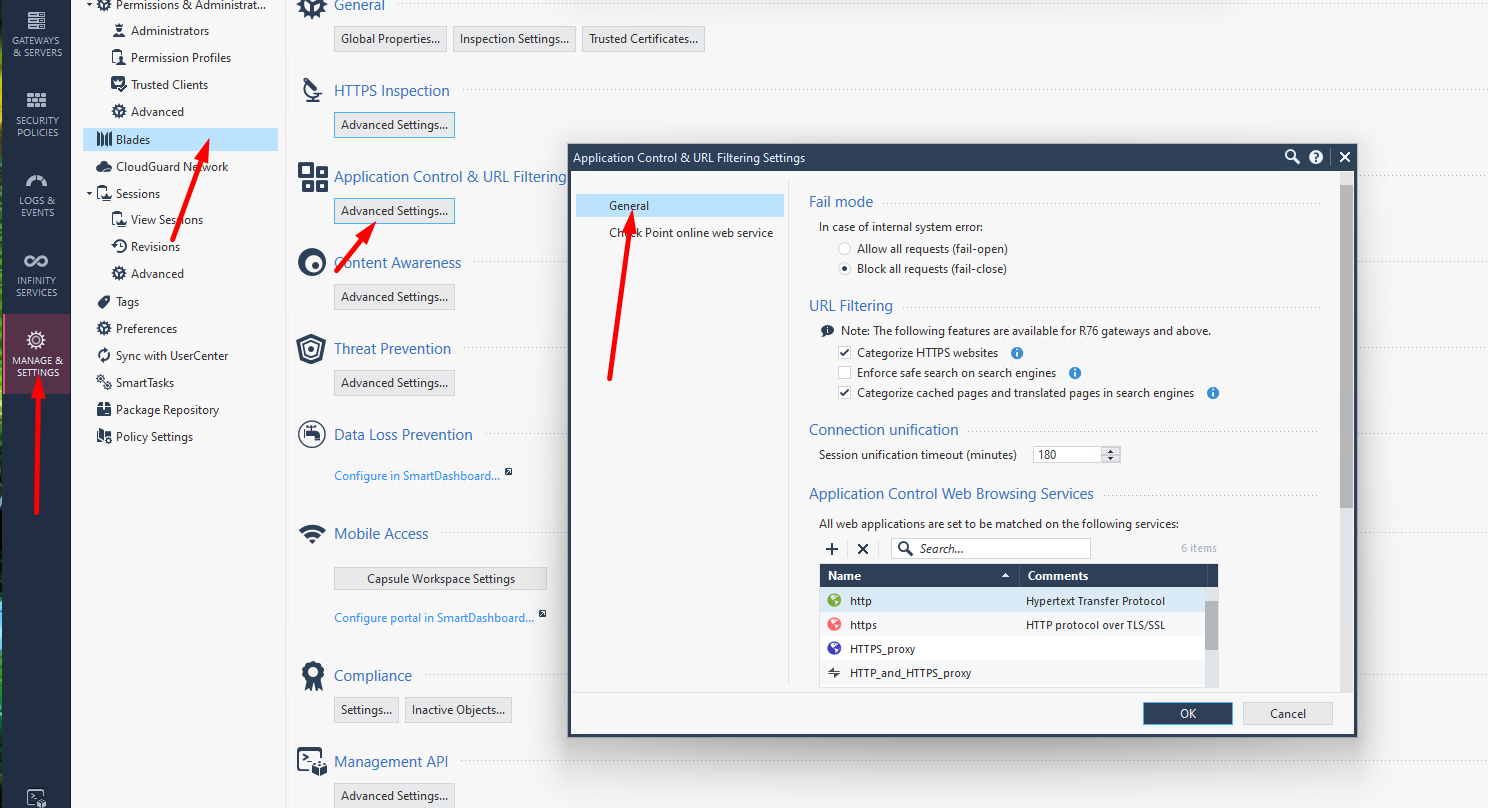
Task: Select Block all requests (fail-close)
Action: point(845,269)
